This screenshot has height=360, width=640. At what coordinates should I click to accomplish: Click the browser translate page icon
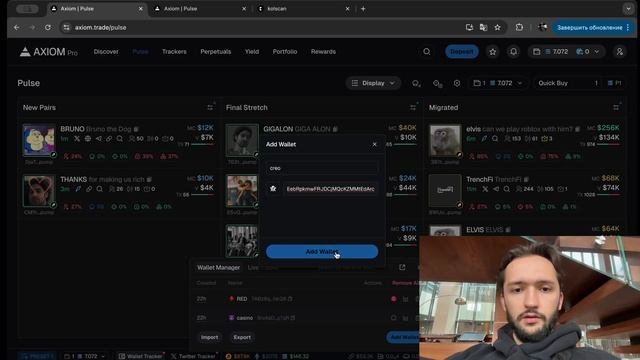click(483, 27)
